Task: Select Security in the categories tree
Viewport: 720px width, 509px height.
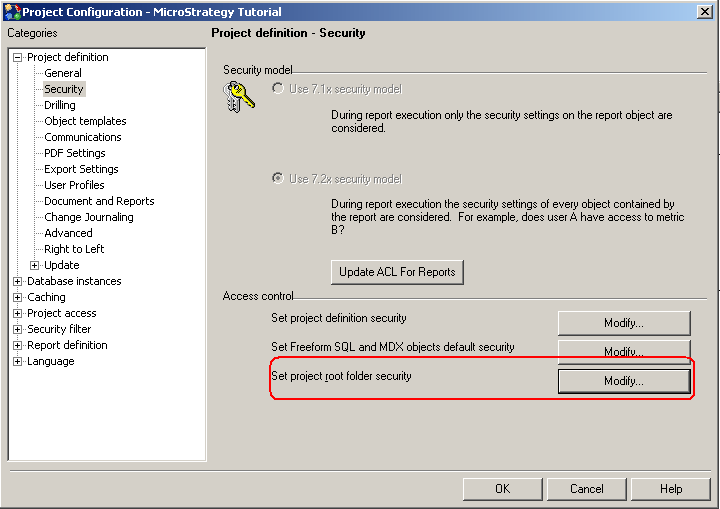Action: (64, 89)
